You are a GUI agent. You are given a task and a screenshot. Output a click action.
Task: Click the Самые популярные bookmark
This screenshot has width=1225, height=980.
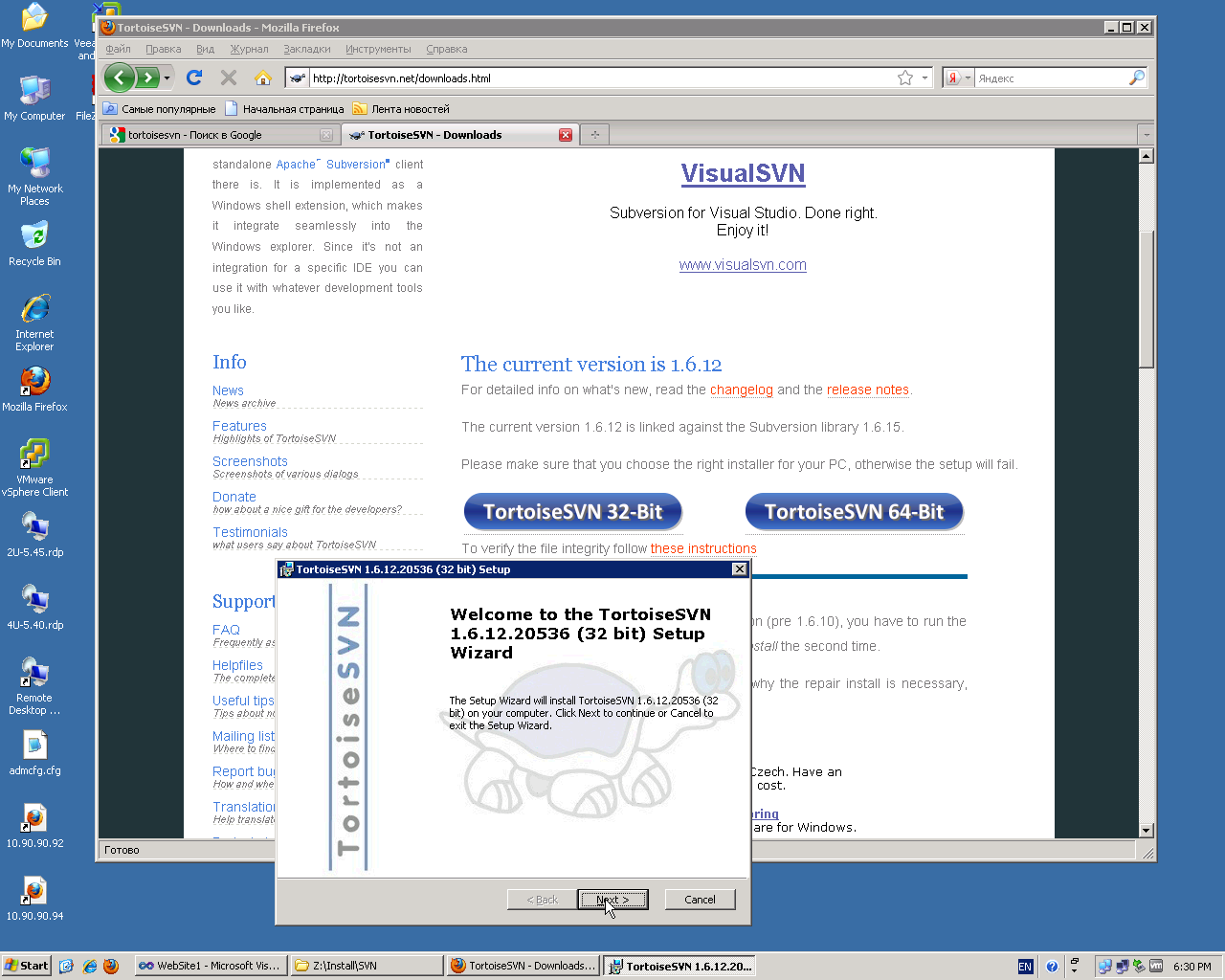pos(160,109)
